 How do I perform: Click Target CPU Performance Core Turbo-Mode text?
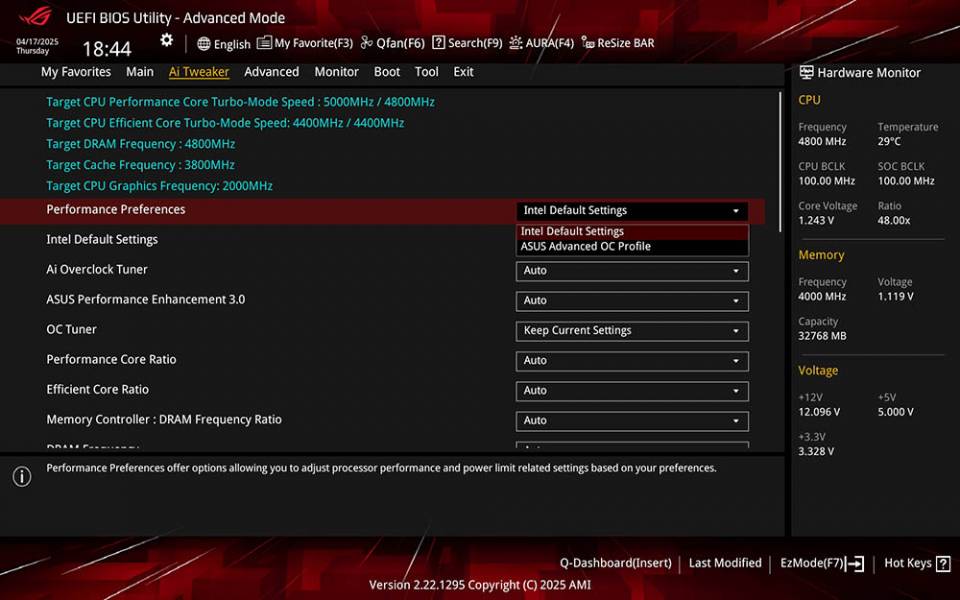(x=240, y=102)
